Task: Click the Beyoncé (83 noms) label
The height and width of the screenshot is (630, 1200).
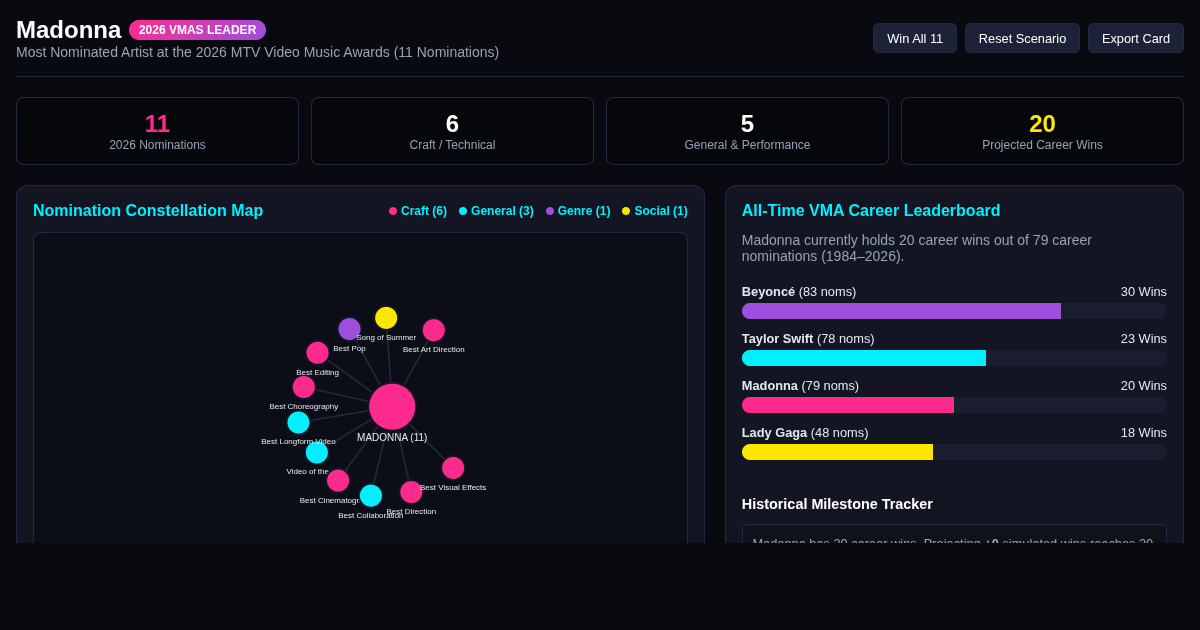Action: (x=799, y=292)
